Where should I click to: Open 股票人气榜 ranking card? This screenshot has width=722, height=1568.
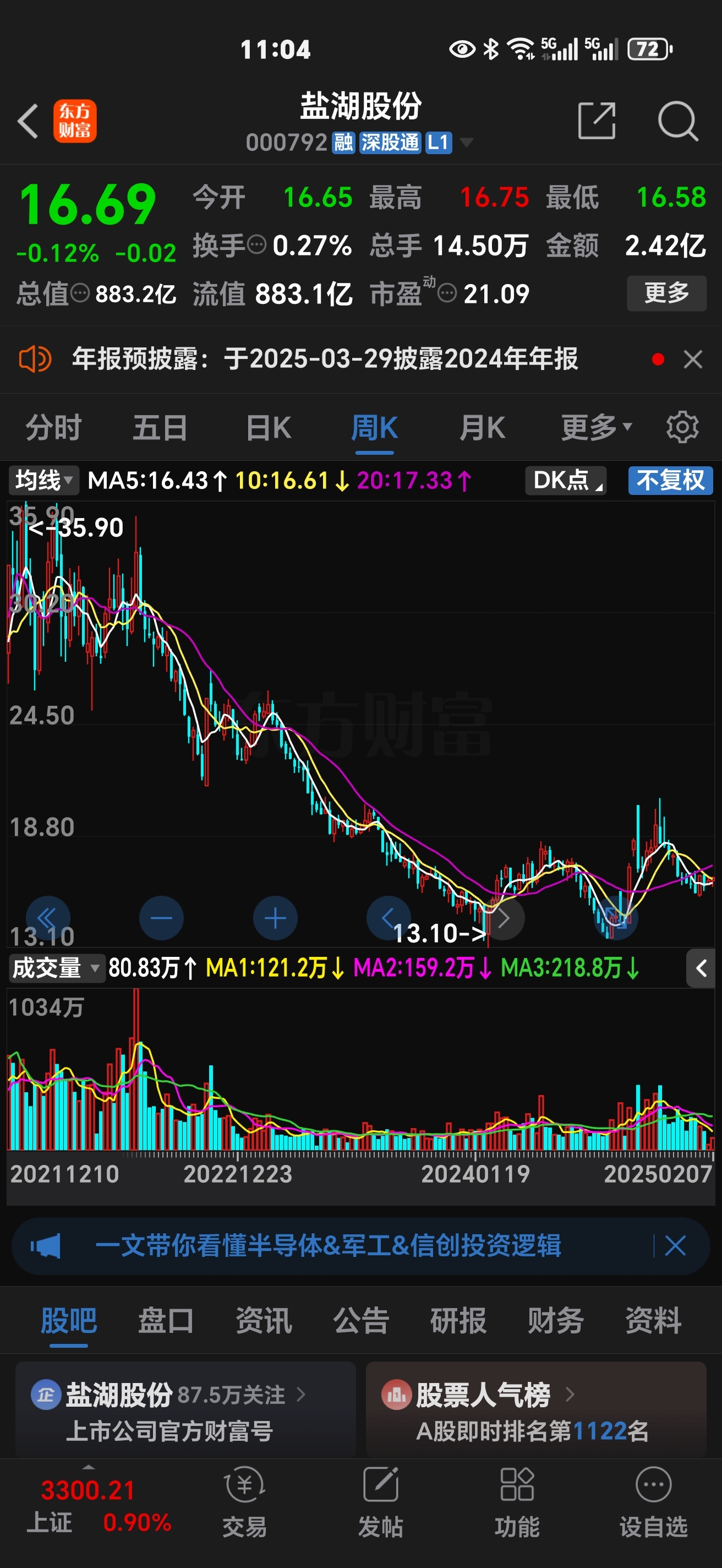(536, 1411)
